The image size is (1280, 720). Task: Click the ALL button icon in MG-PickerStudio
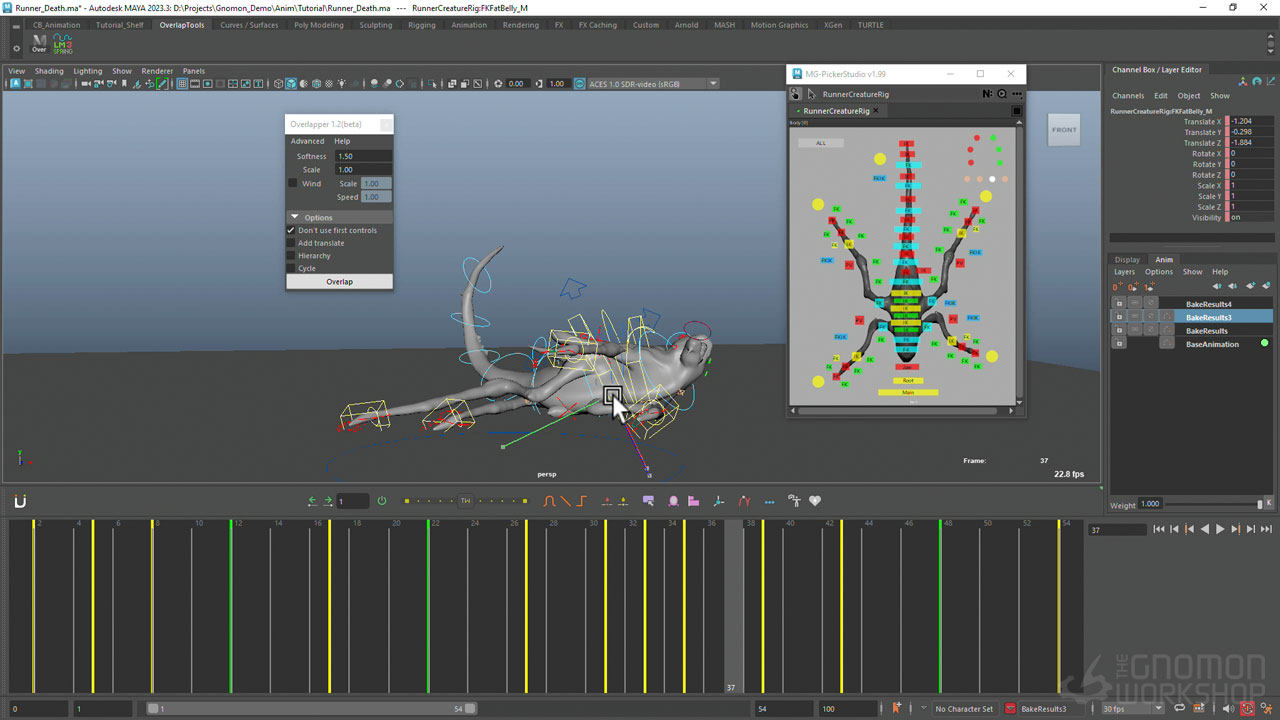(820, 143)
